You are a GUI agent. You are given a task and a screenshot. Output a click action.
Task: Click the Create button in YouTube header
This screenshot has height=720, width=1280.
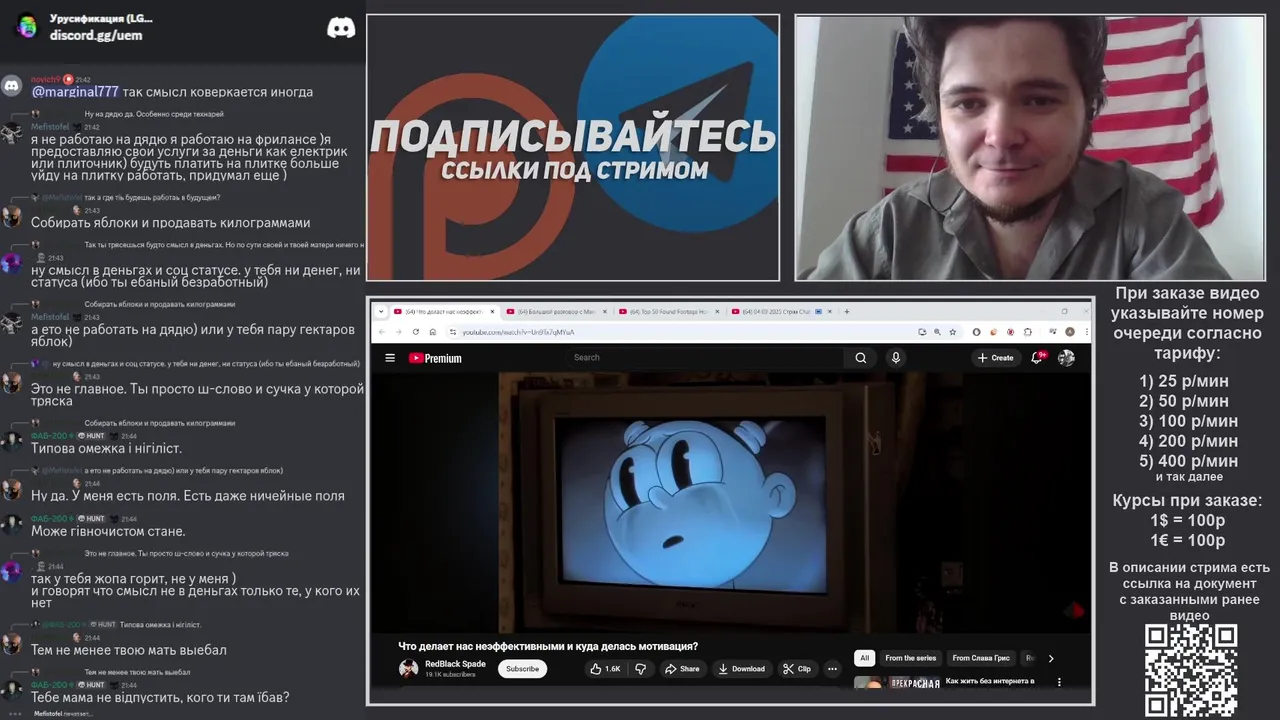click(x=996, y=358)
